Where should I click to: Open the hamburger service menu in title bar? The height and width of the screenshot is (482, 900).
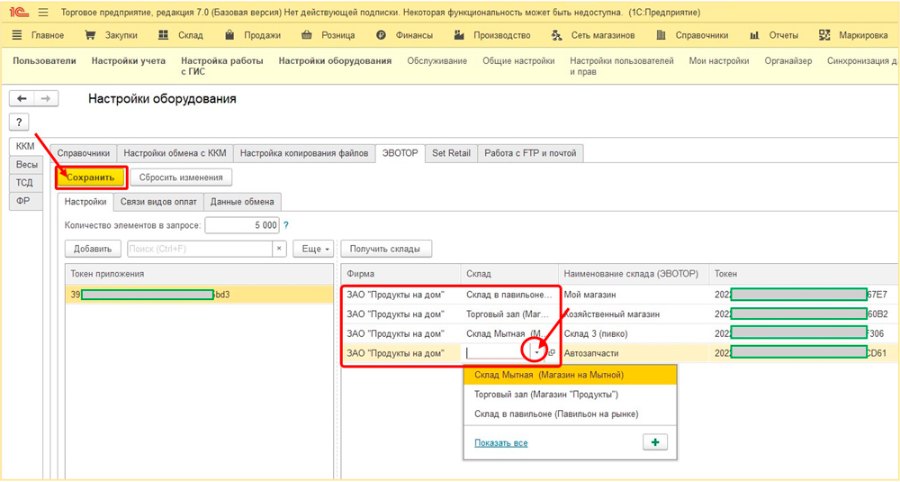pos(43,12)
